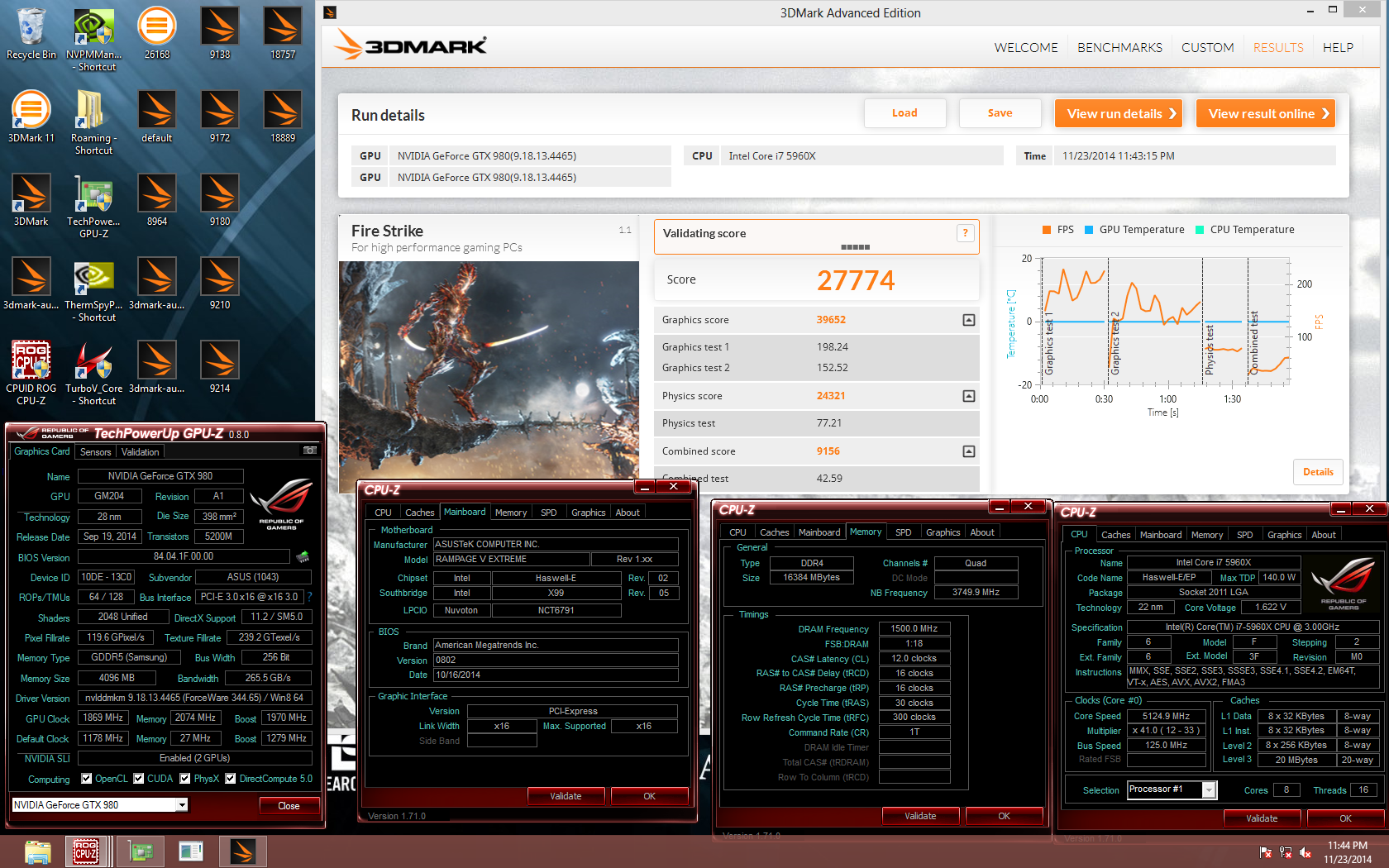Screen dimensions: 1389x868
Task: Open the HELP tab in 3DMark
Action: click(1338, 48)
